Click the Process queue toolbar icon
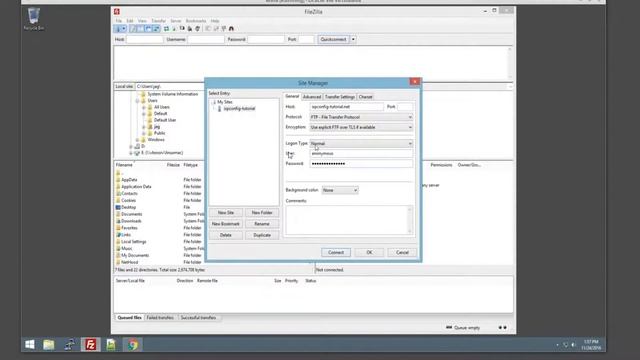Image resolution: width=640 pixels, height=360 pixels. (x=174, y=29)
